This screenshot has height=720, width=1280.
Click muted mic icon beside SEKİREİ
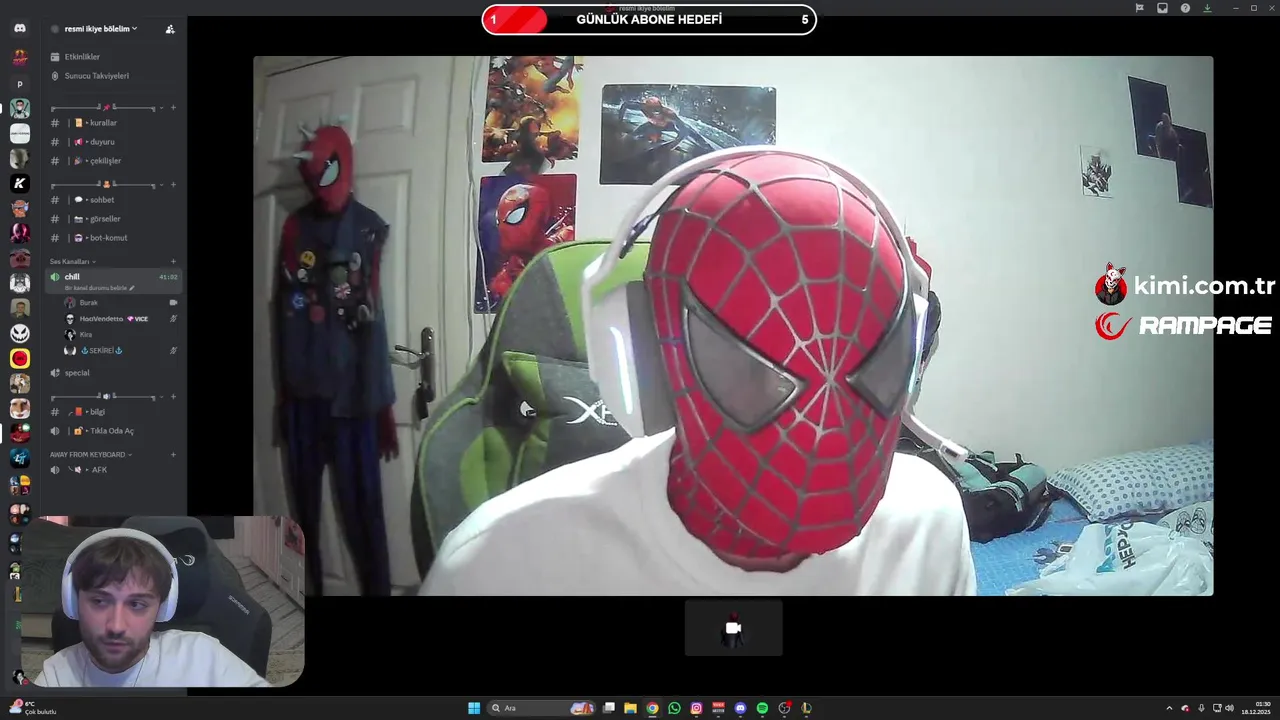pos(173,350)
